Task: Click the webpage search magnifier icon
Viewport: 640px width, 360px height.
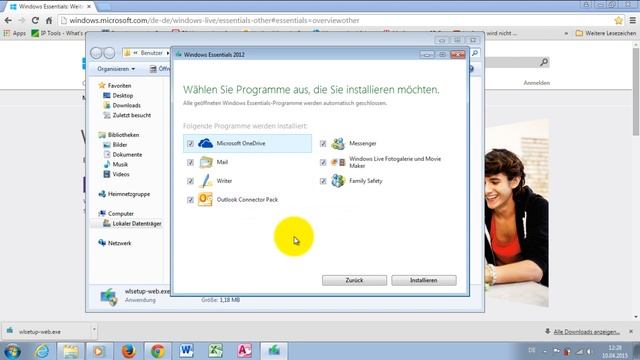Action: tap(544, 62)
